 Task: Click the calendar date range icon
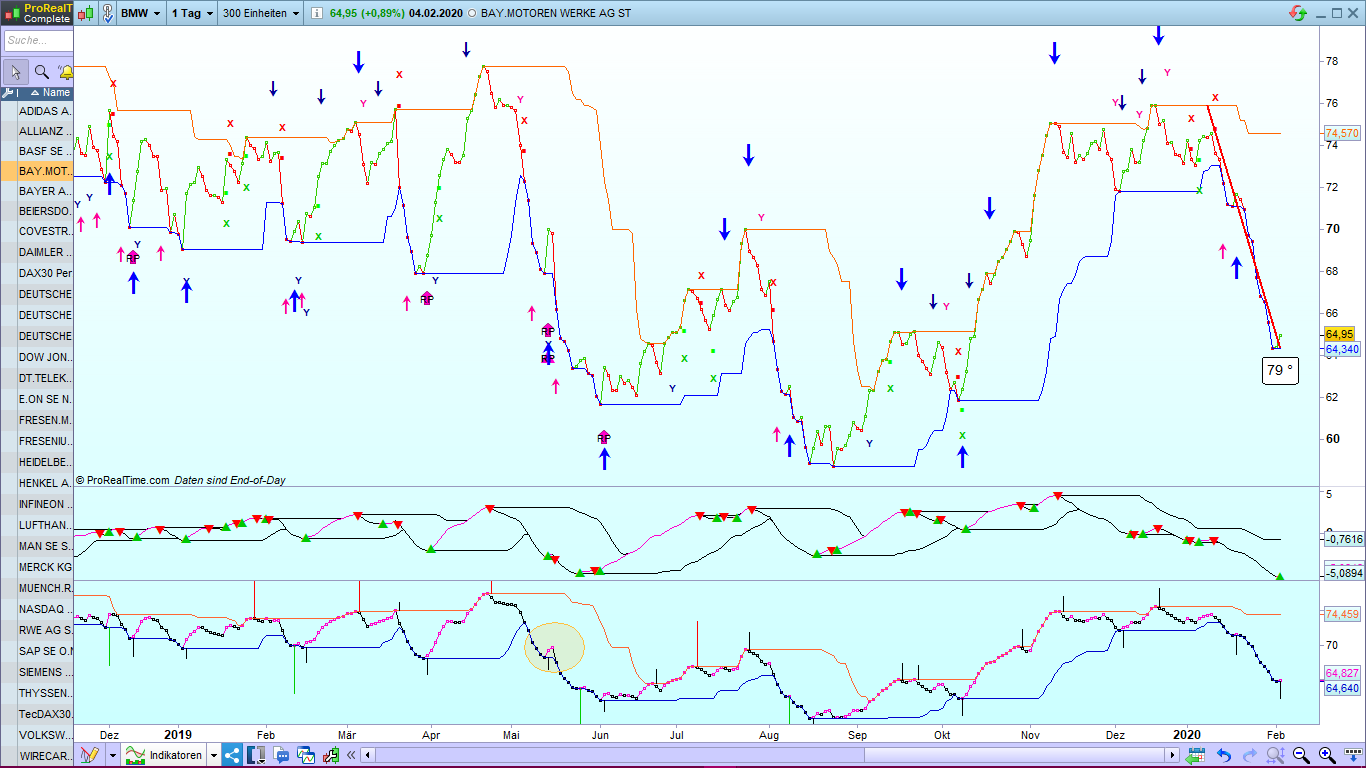[x=1197, y=755]
